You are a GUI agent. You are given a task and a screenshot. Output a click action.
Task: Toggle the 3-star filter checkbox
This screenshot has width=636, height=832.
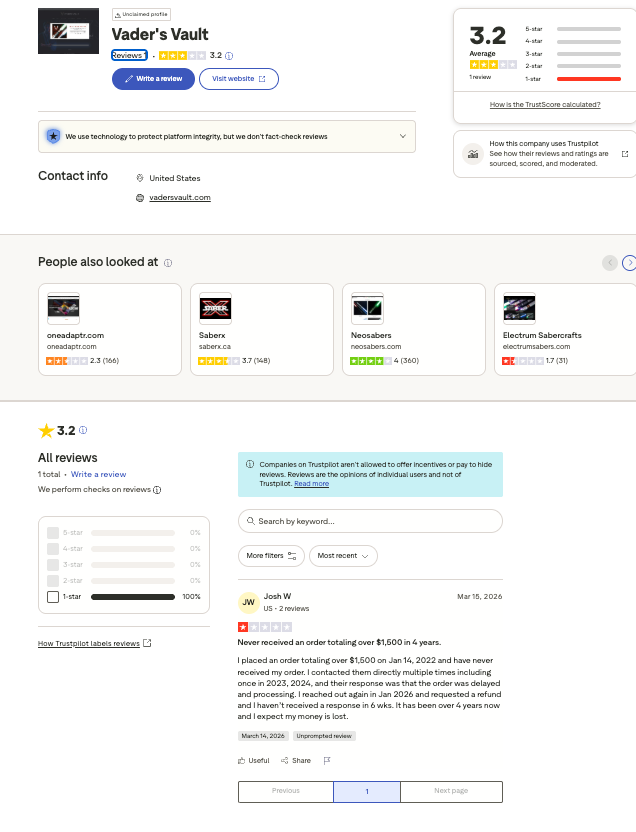tap(53, 565)
